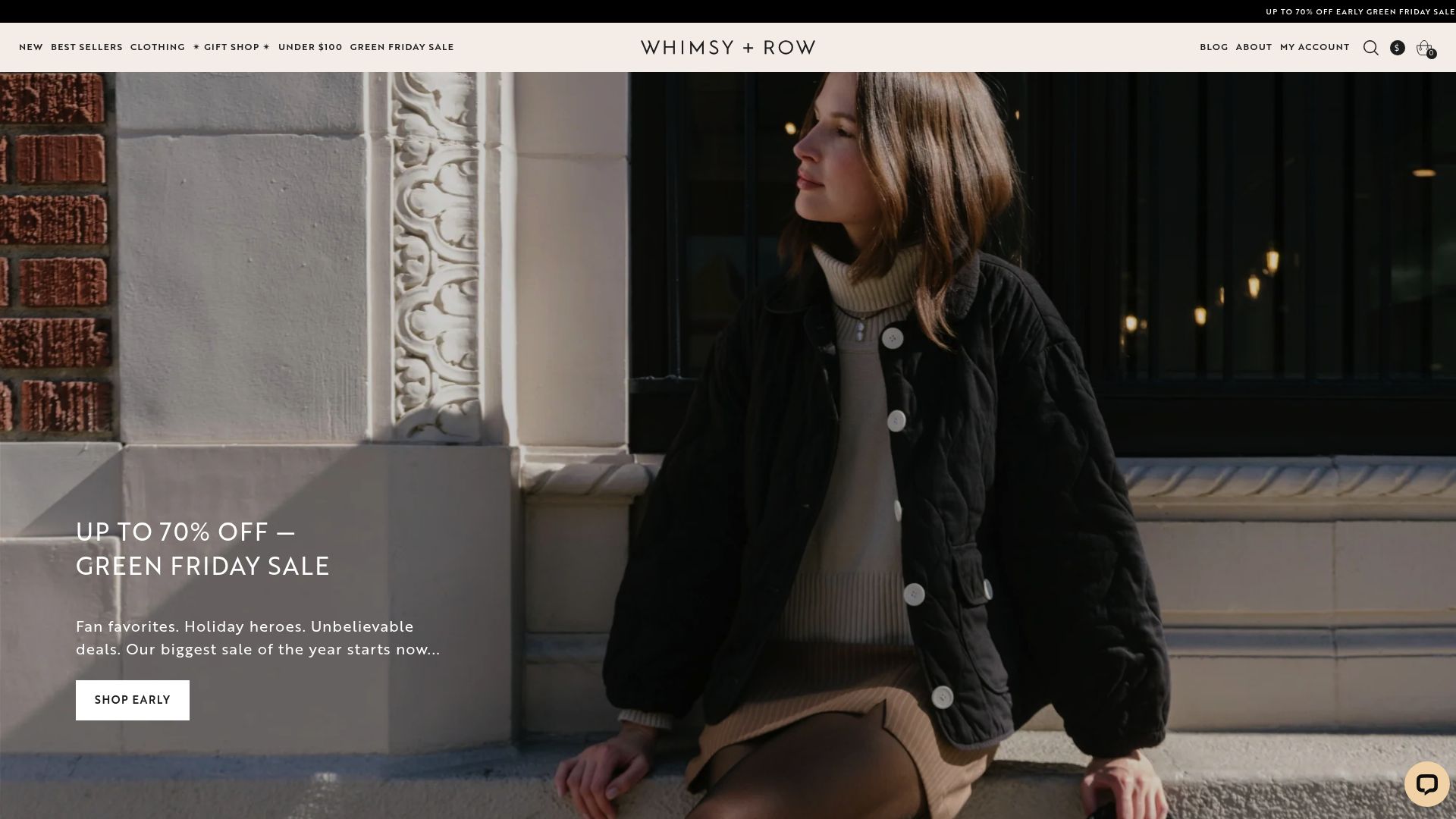Click the search icon near MY ACCOUNT
Image resolution: width=1456 pixels, height=819 pixels.
pyautogui.click(x=1370, y=47)
